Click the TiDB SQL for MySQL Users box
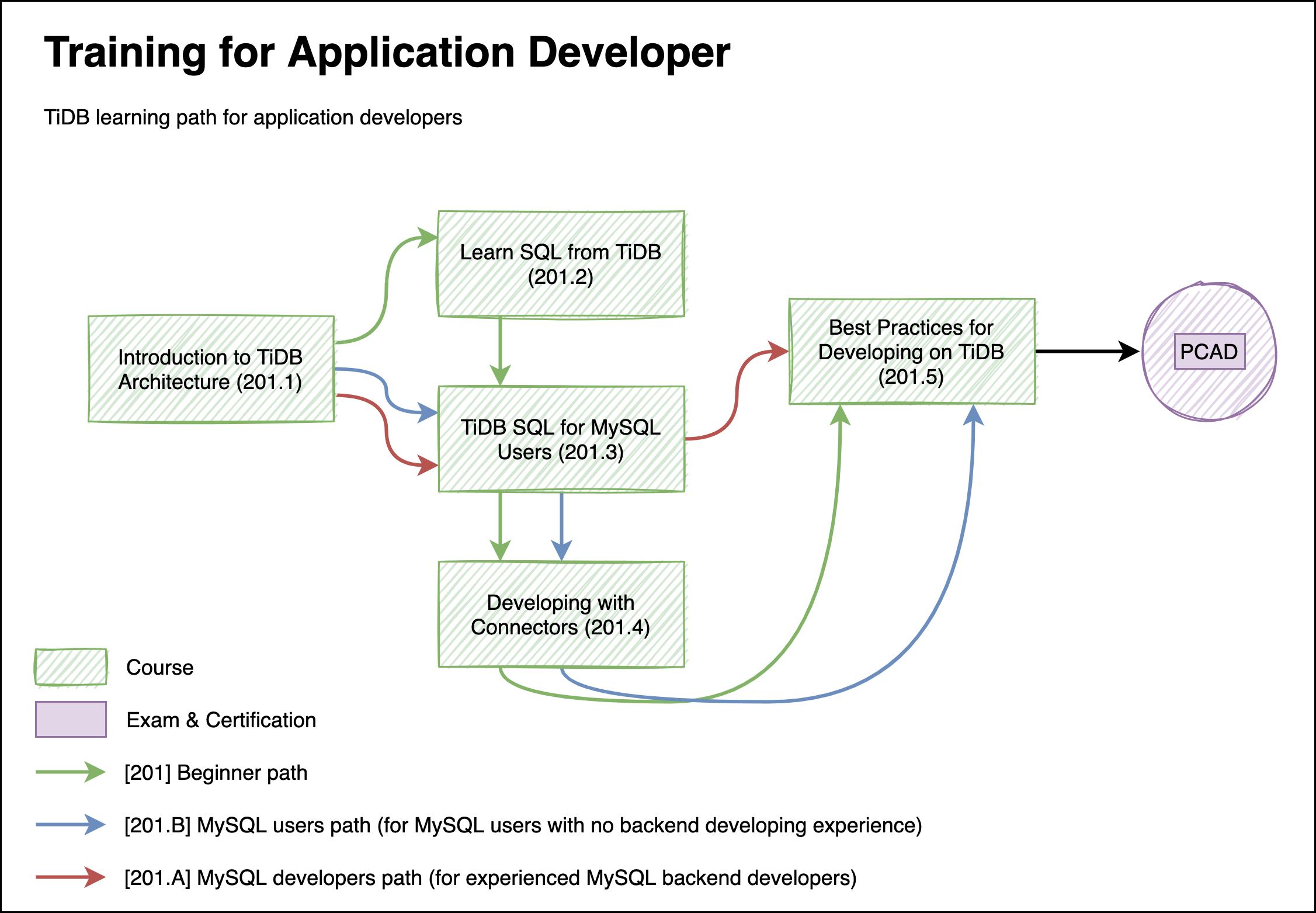 tap(561, 439)
